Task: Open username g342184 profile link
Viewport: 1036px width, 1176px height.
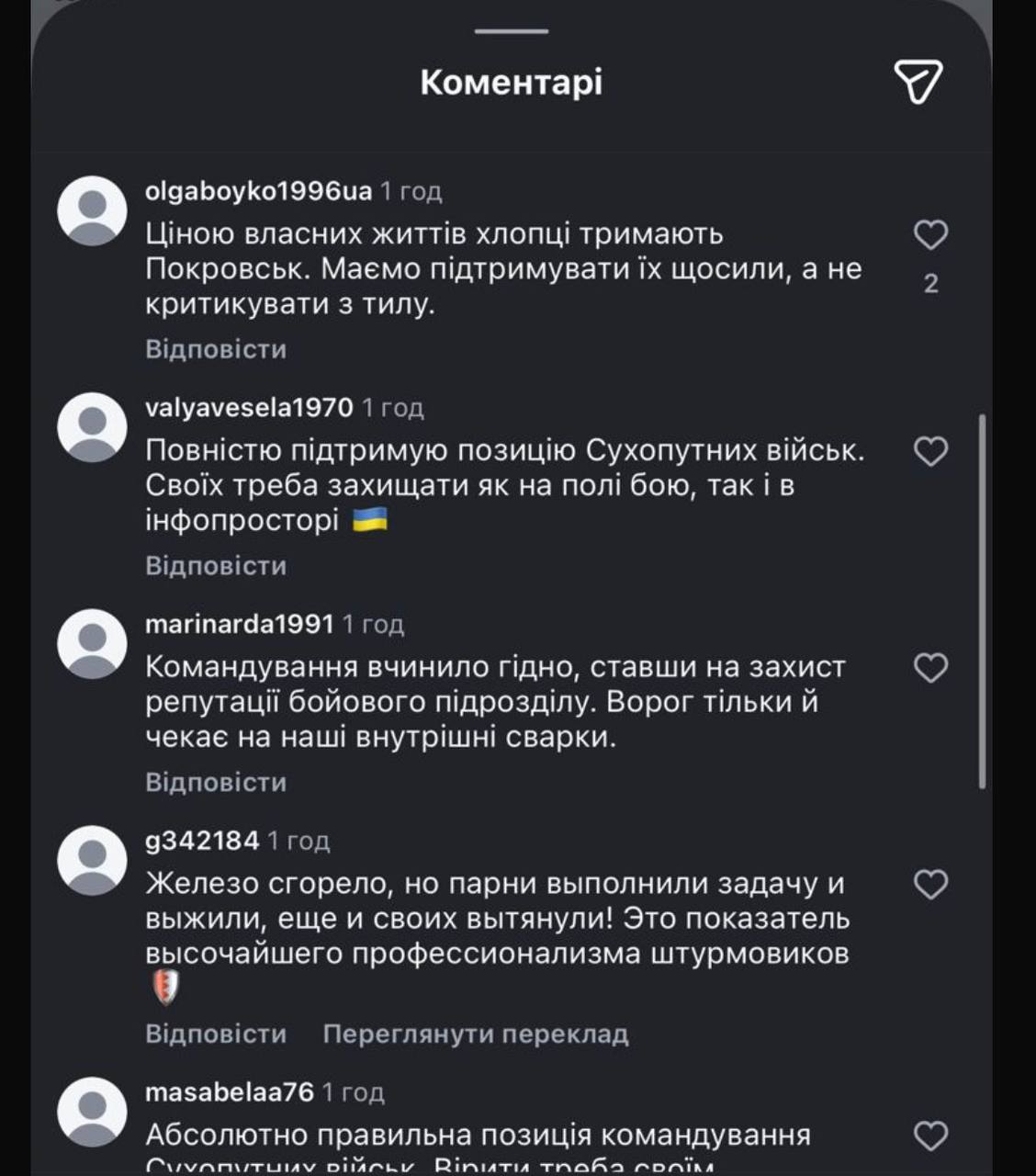Action: pyautogui.click(x=202, y=841)
